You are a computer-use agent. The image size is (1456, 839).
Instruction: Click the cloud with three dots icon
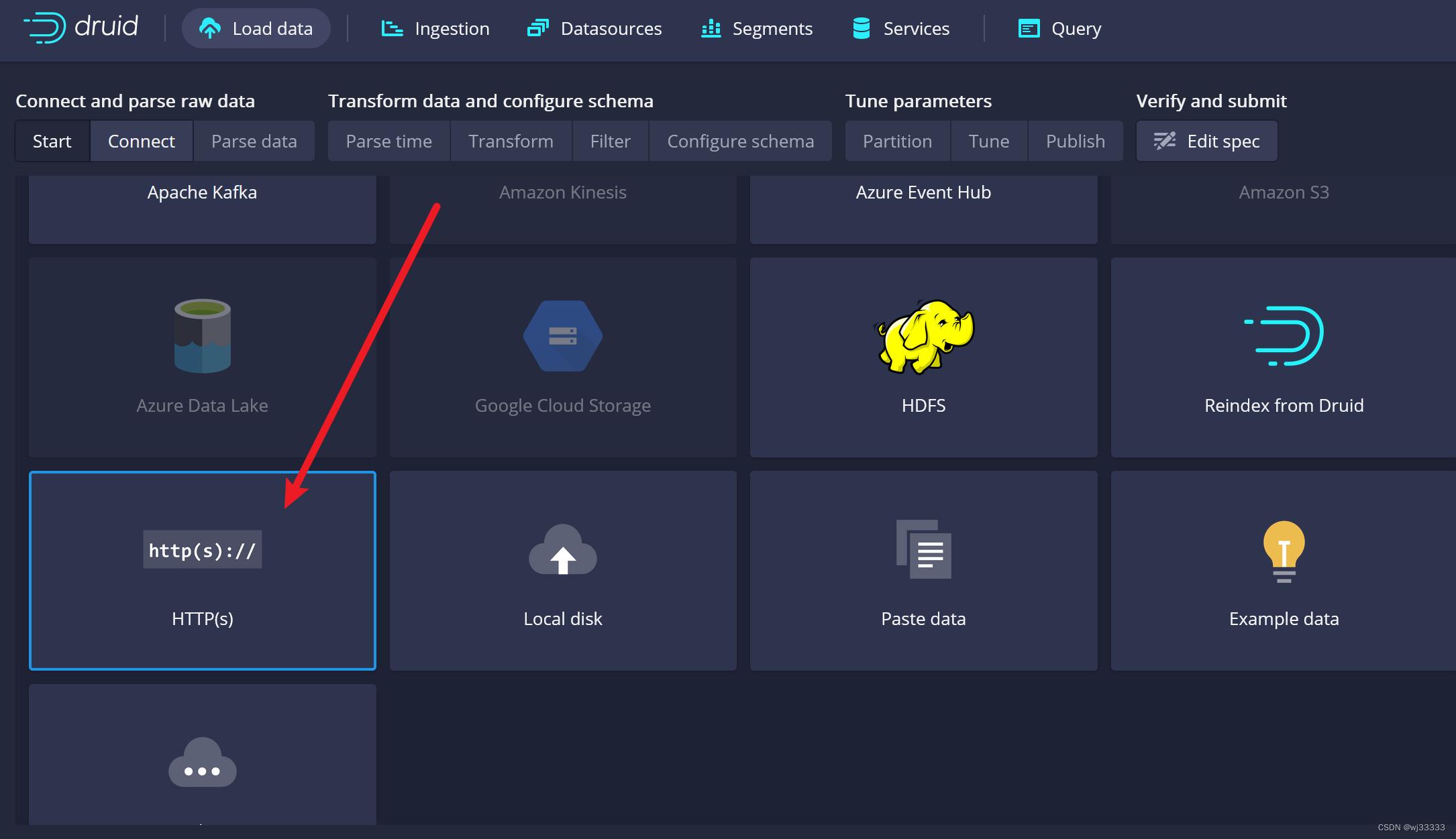coord(203,763)
